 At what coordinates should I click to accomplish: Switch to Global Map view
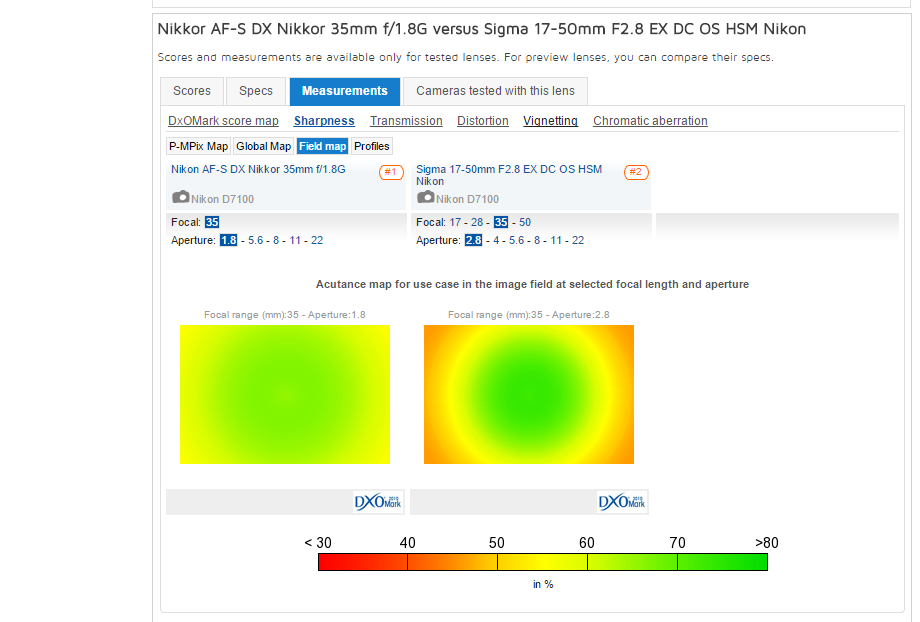click(x=263, y=146)
